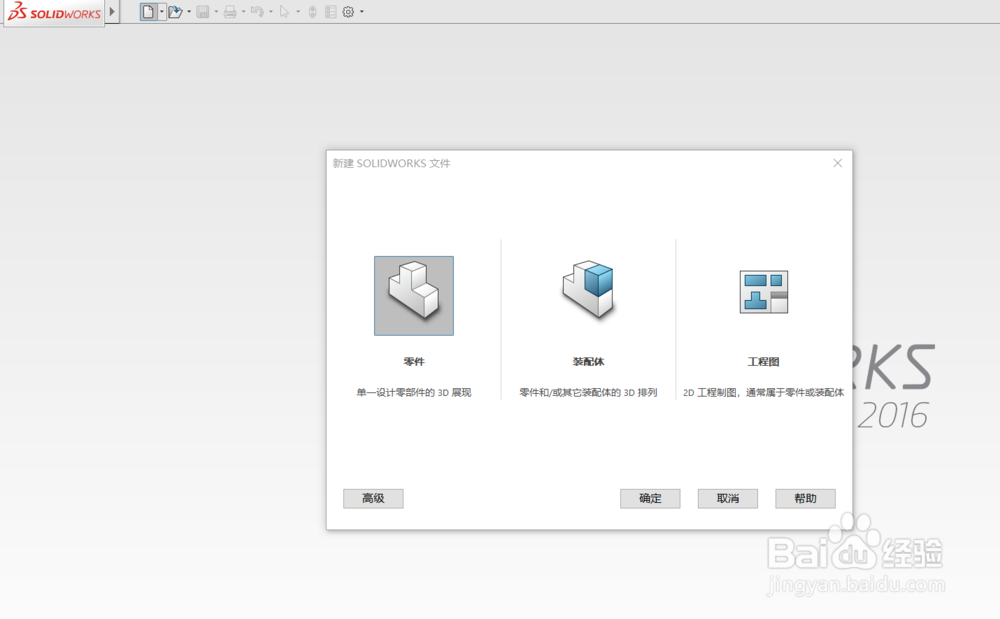Click the 工程图 label text
Screen dimensions: 1000x619
point(763,361)
